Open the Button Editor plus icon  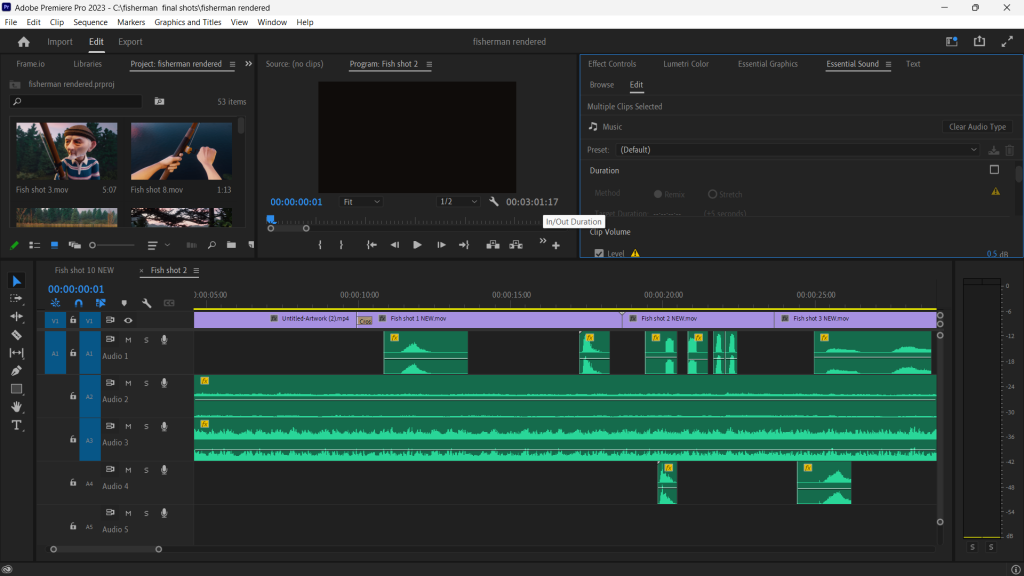pyautogui.click(x=556, y=246)
